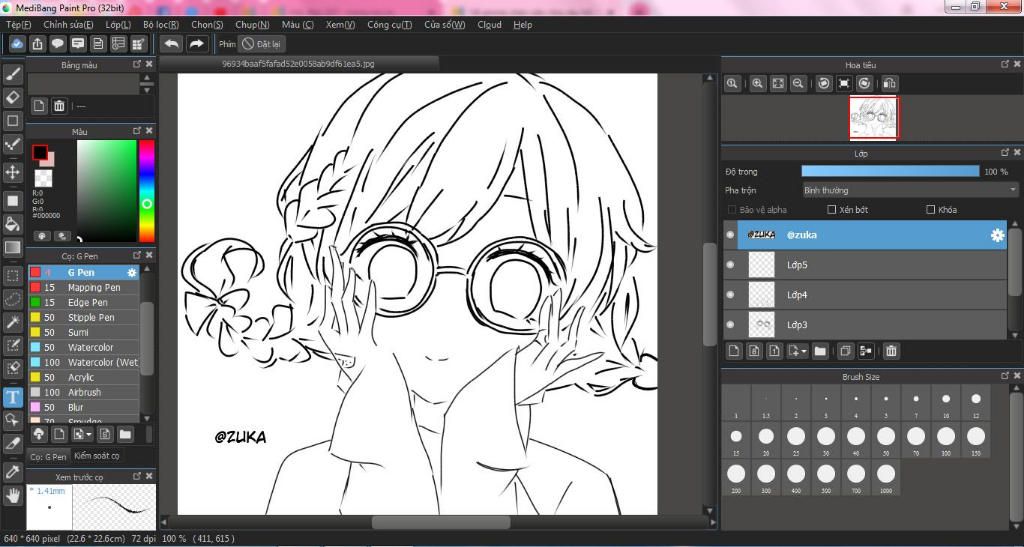Screen dimensions: 1024x547
Task: Choose the 1000 brush size preset
Action: click(886, 478)
